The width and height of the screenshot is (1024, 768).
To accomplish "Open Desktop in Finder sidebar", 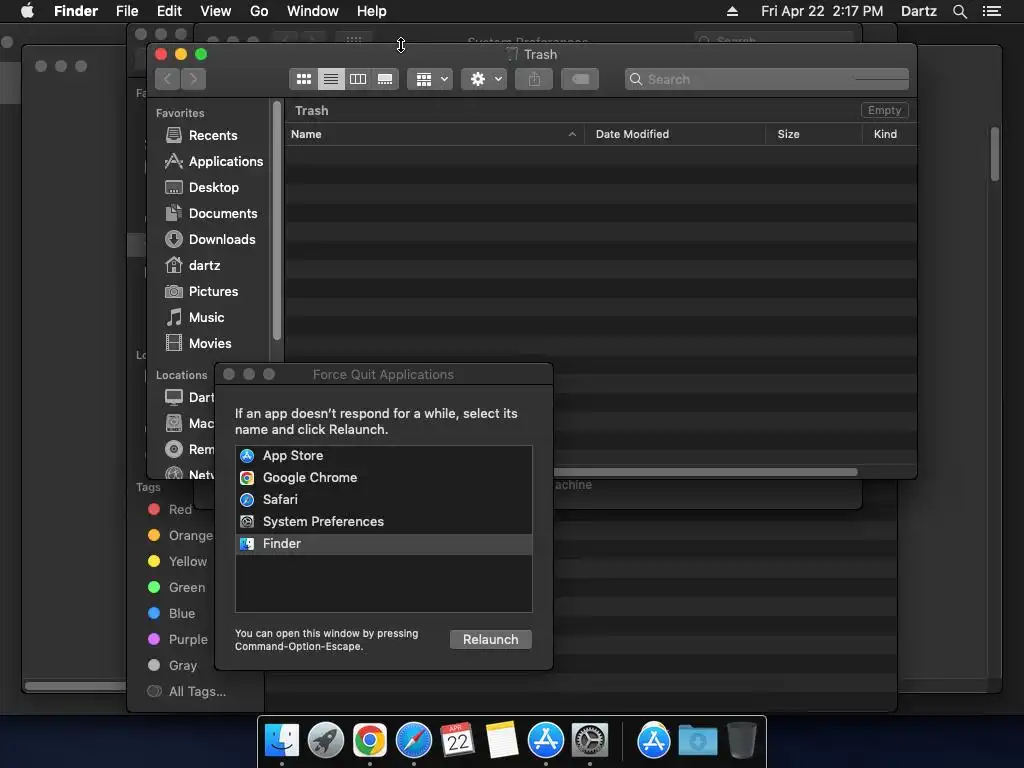I will (x=202, y=187).
